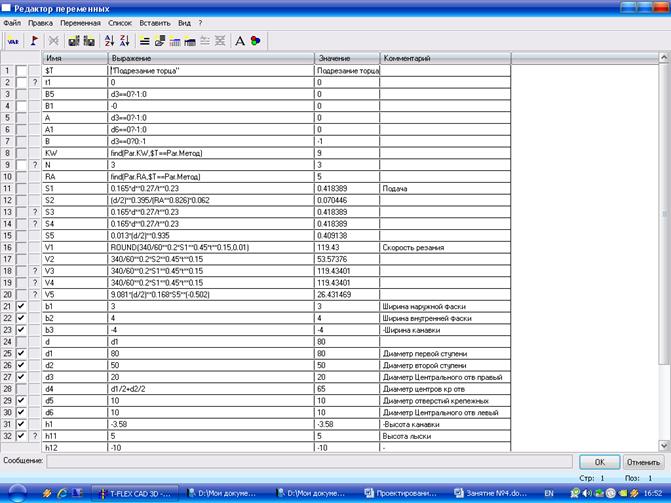
Task: Open the Windows Start button
Action: pyautogui.click(x=17, y=493)
